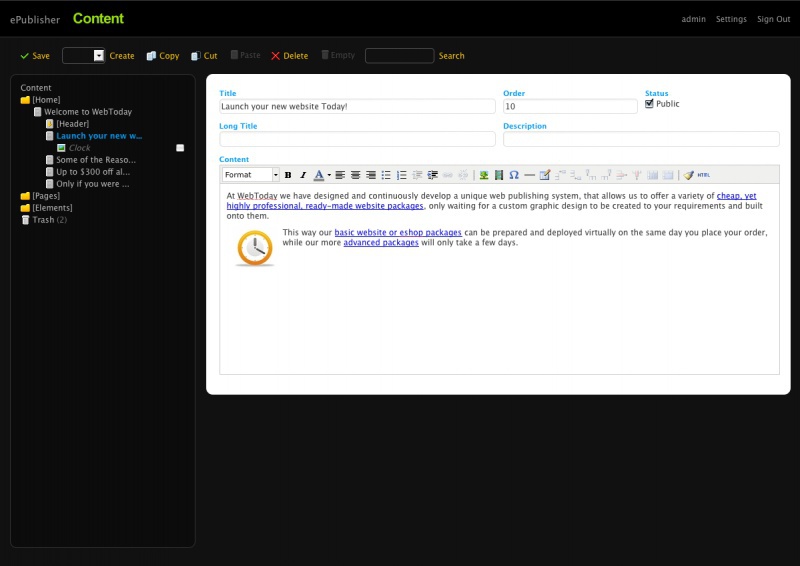Viewport: 800px width, 566px height.
Task: Click the Italic formatting icon
Action: (302, 175)
